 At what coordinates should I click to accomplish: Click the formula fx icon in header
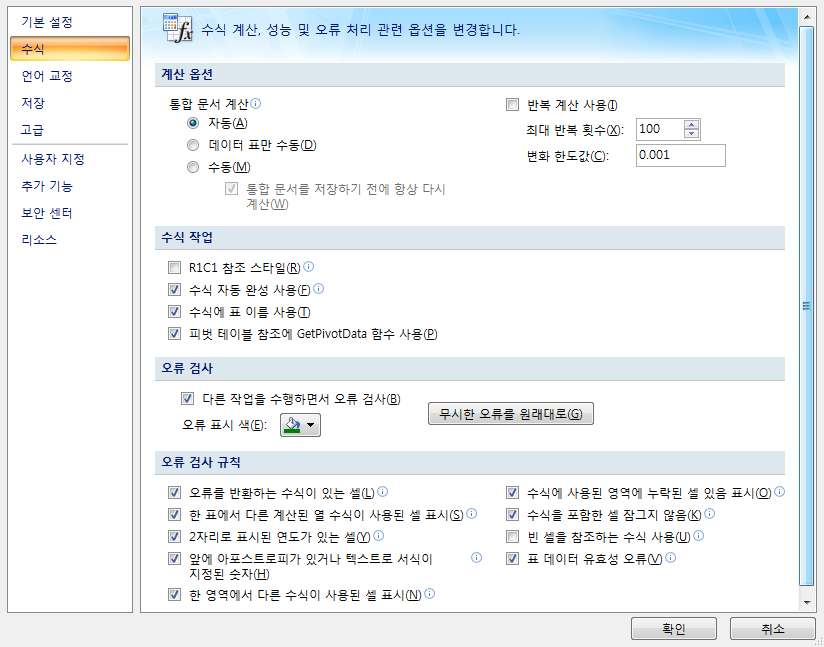click(x=178, y=28)
